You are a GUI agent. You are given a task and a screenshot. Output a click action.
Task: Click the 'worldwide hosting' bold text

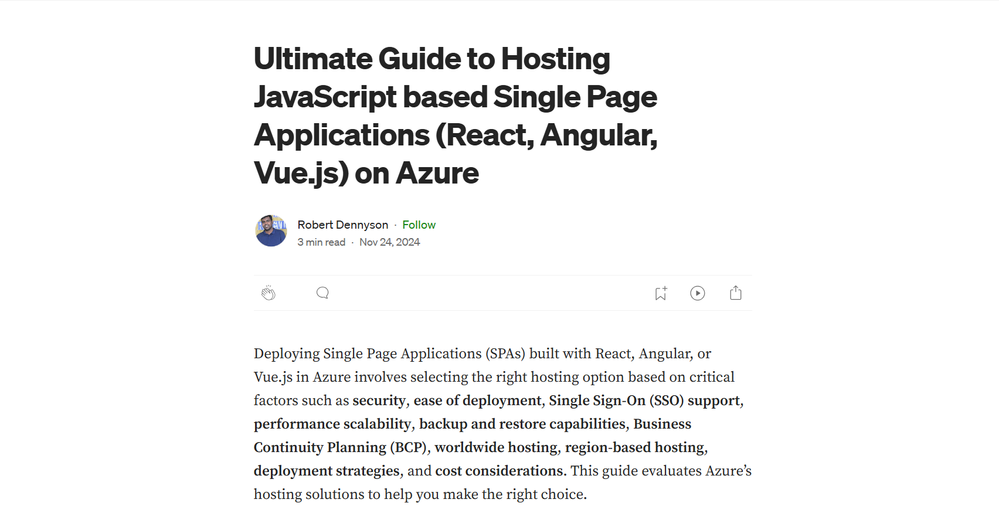(496, 448)
